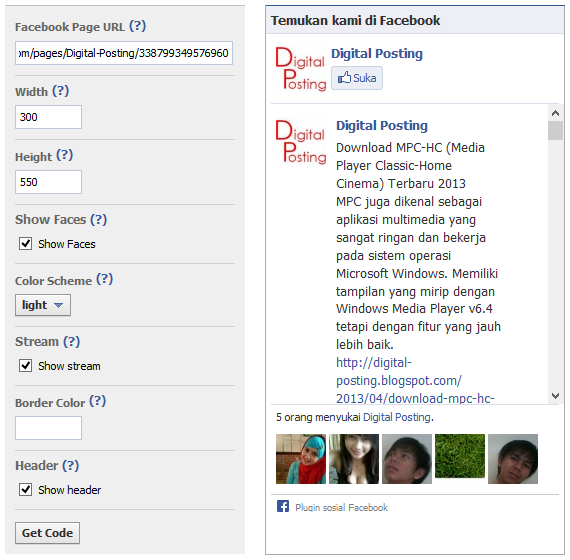Click the Plugin sosial Facebook link
The image size is (570, 560).
(x=341, y=507)
